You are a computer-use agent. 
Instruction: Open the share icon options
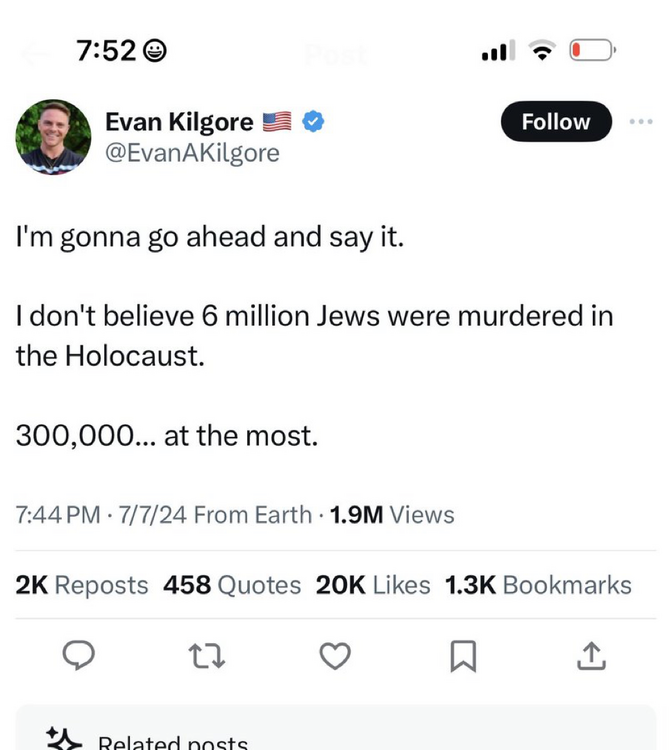pos(591,656)
